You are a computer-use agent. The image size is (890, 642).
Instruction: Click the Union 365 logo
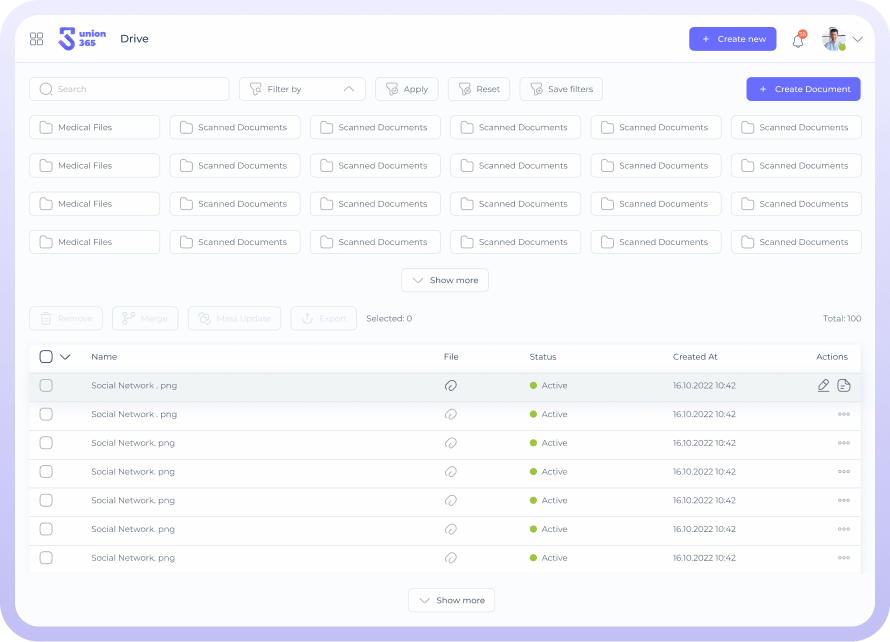tap(82, 39)
